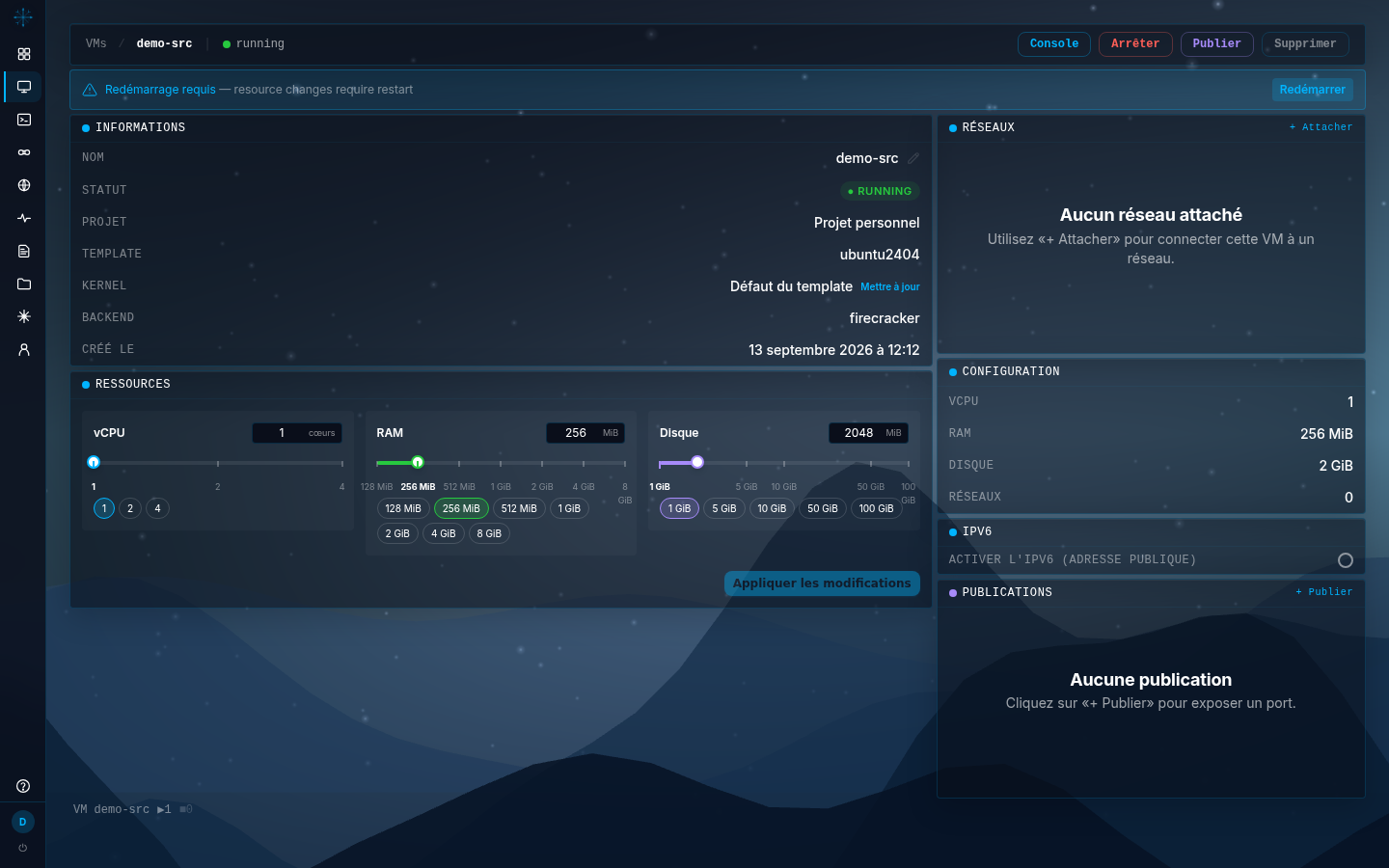
Task: Go to VMs breadcrumb
Action: (96, 43)
